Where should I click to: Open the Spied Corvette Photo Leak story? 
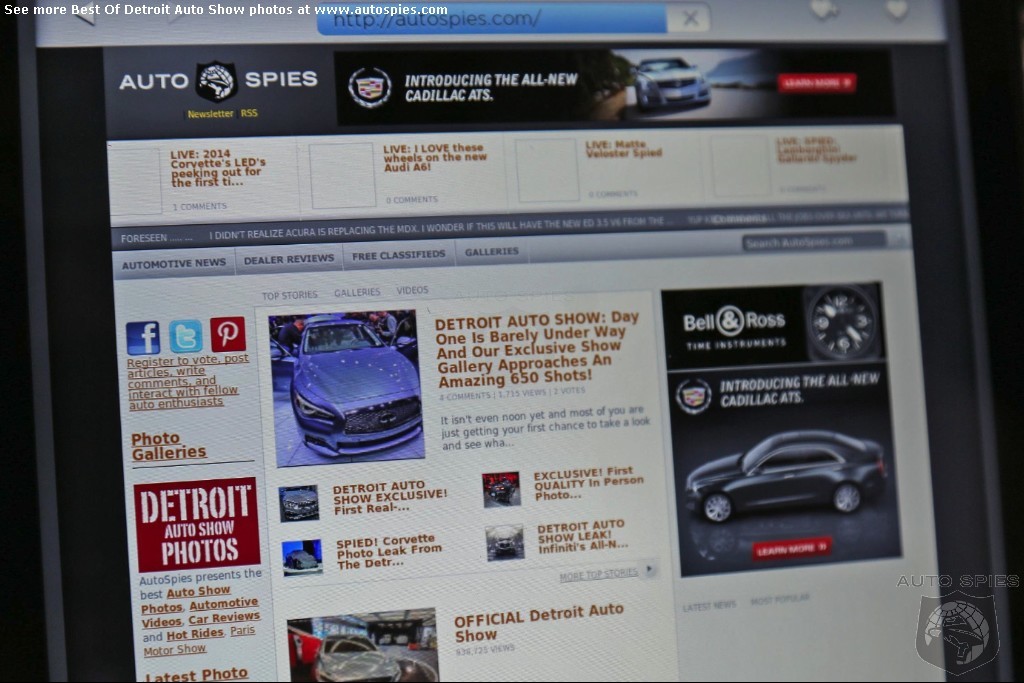[x=389, y=552]
